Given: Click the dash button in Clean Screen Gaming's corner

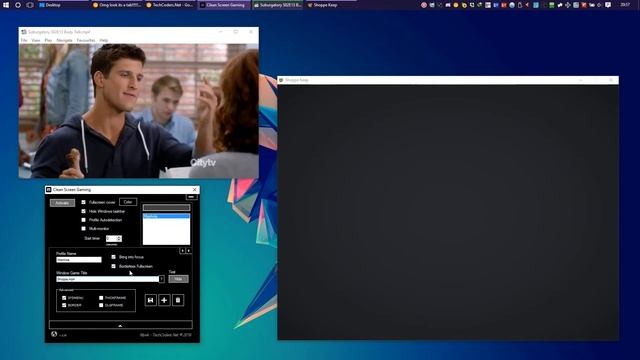Looking at the screenshot, I should (x=191, y=197).
